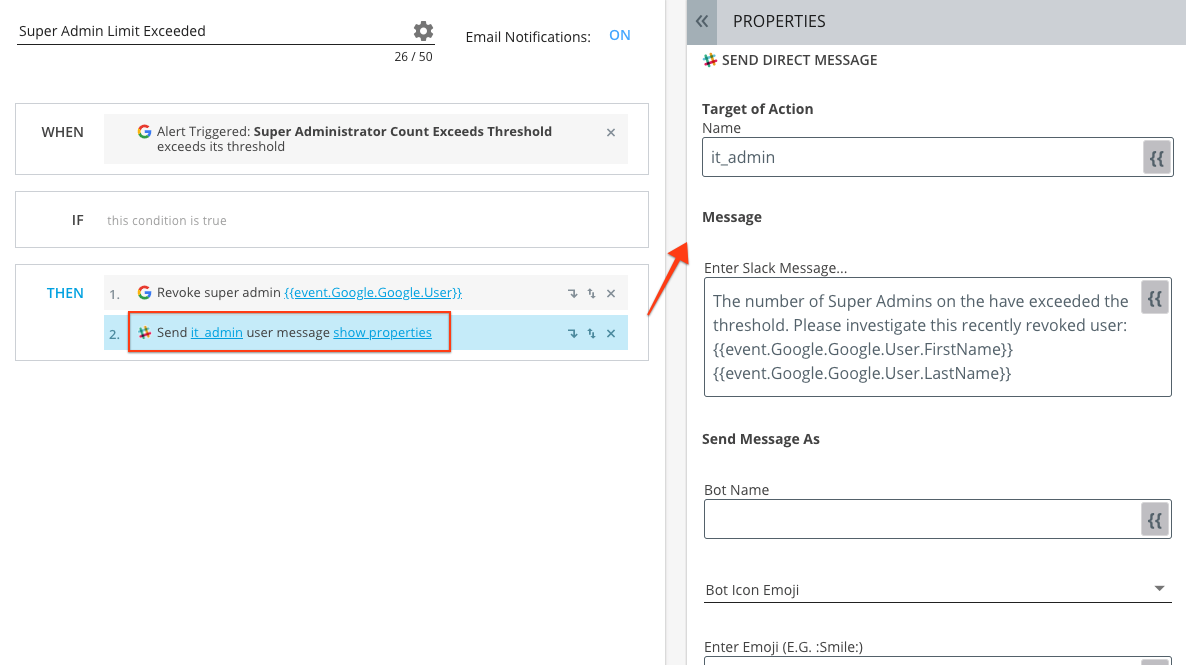Remove the Send it_admin action with its x
Screen dimensions: 1186x665
tap(610, 333)
